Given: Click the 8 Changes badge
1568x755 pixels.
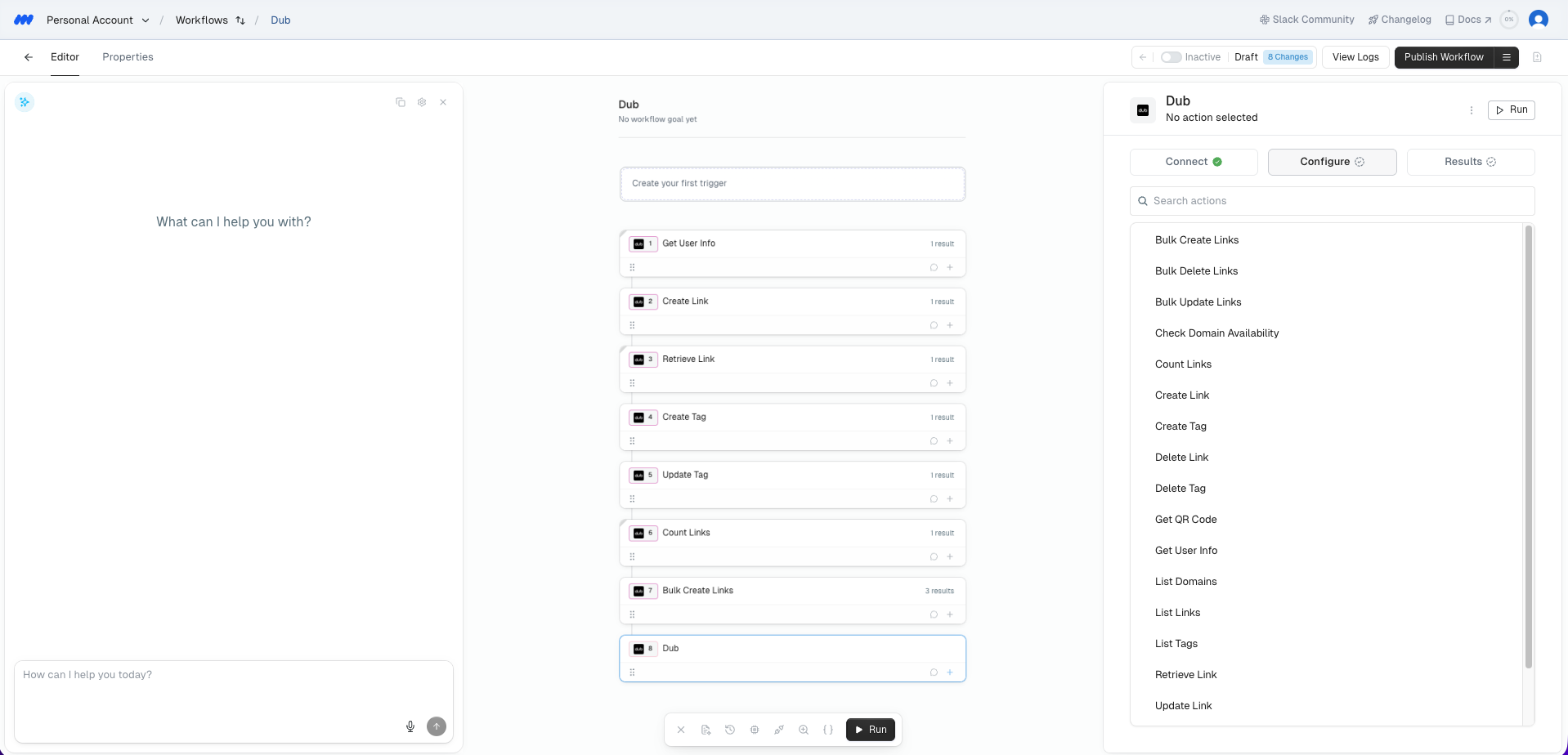Looking at the screenshot, I should 1288,57.
